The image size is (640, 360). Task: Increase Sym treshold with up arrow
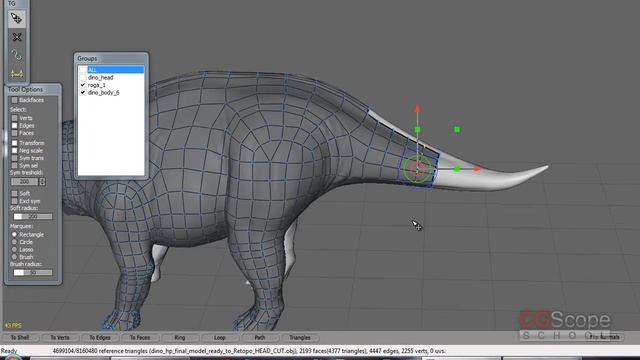[42, 180]
